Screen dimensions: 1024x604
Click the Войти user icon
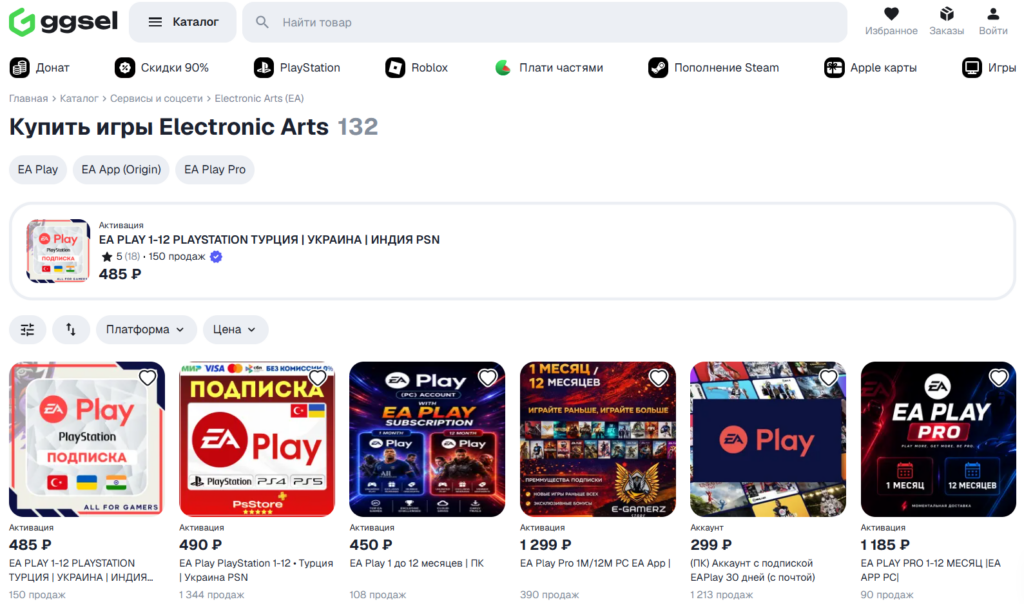click(993, 14)
